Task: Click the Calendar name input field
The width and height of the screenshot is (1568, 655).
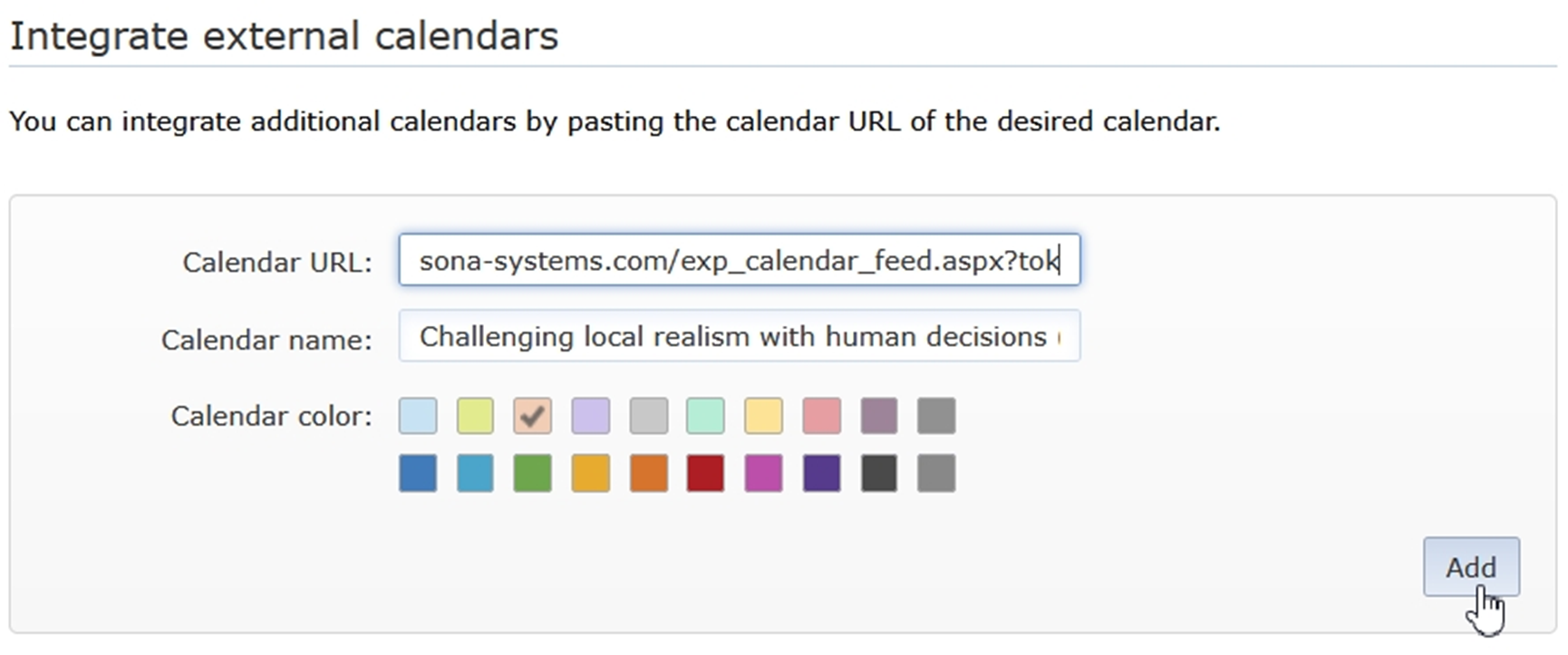Action: [739, 336]
